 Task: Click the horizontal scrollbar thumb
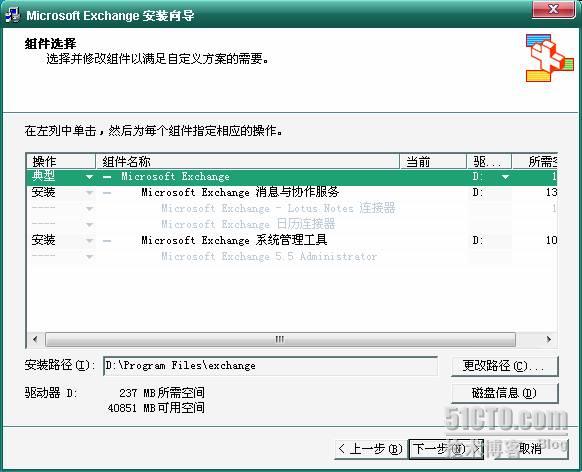coord(280,340)
